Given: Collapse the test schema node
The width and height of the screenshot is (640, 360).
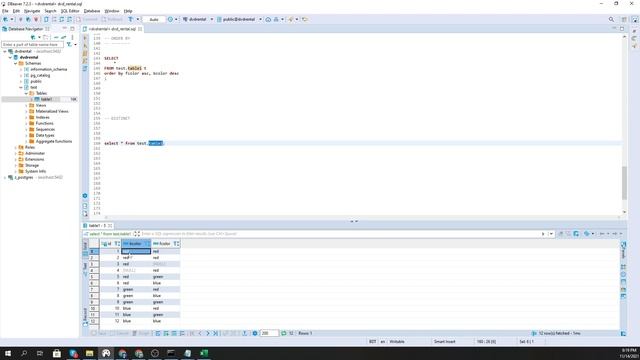Looking at the screenshot, I should [x=21, y=87].
